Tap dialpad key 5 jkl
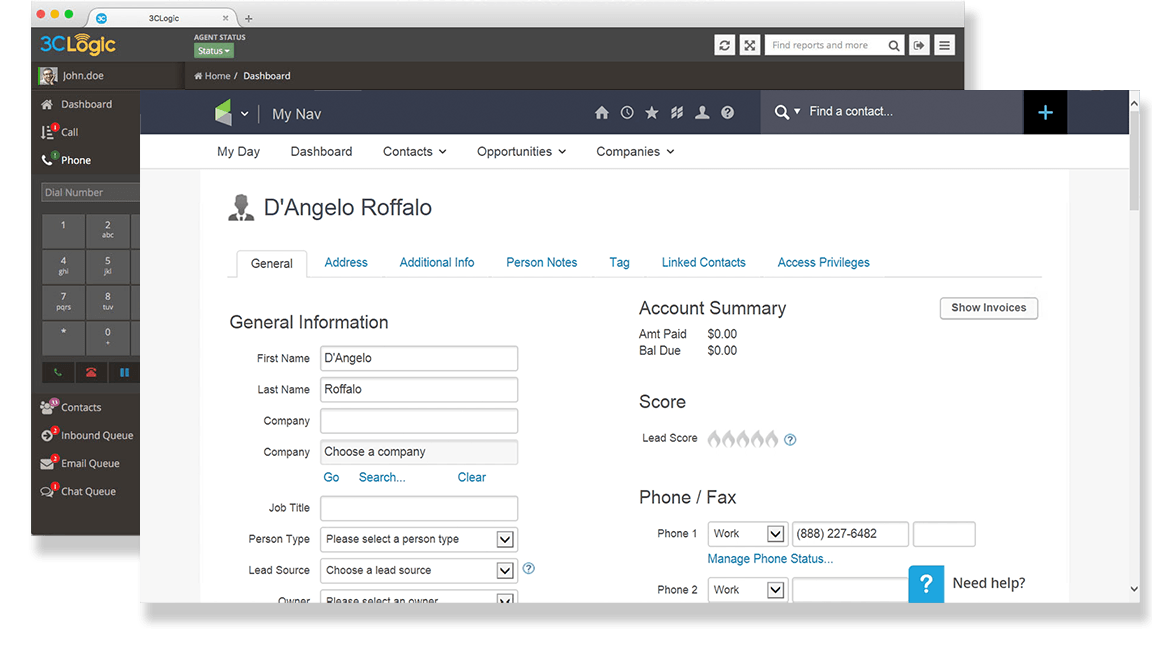This screenshot has height=654, width=1152. click(x=107, y=266)
